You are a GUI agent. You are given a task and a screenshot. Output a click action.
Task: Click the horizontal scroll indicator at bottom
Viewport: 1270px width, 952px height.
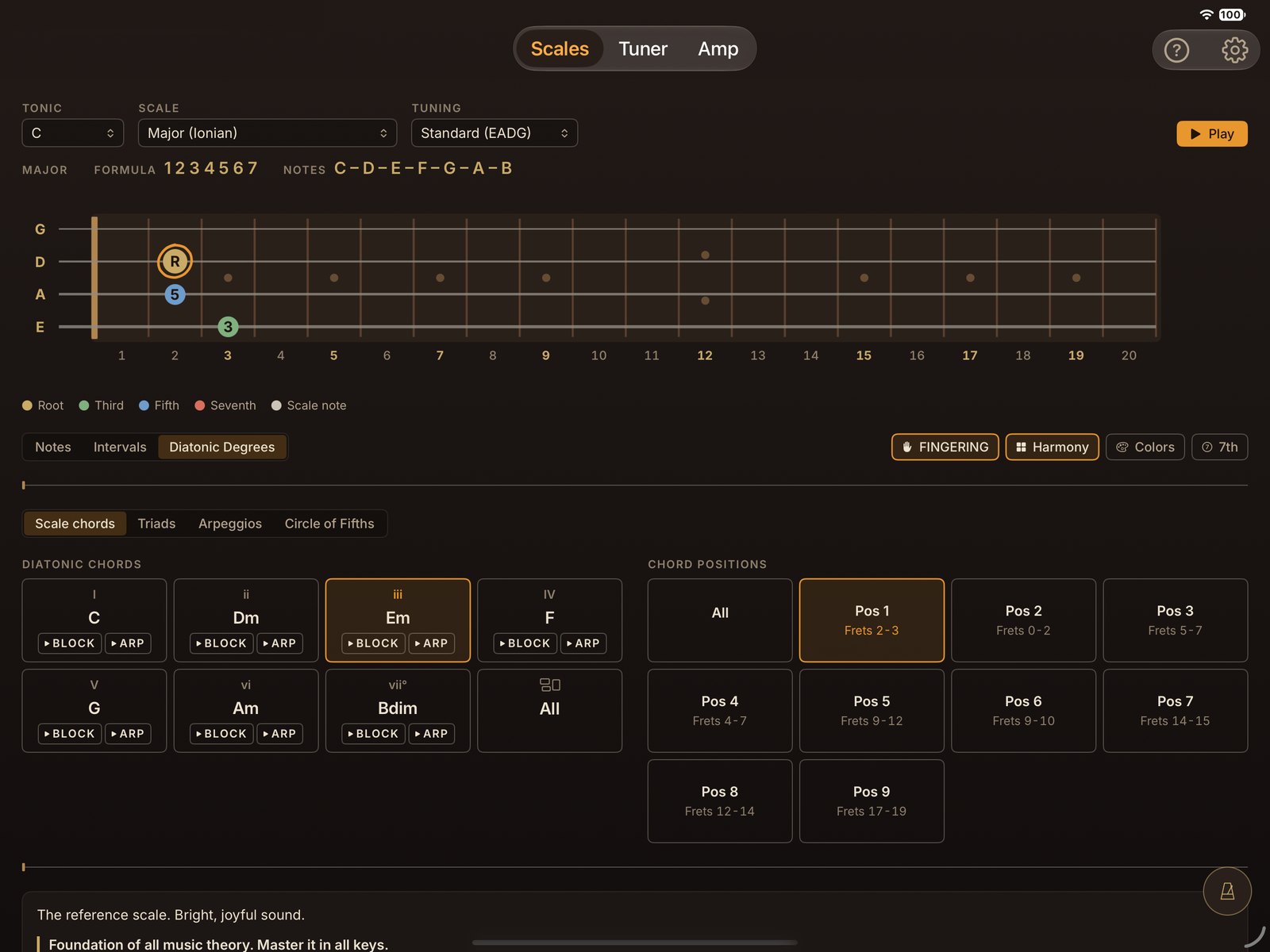point(634,942)
